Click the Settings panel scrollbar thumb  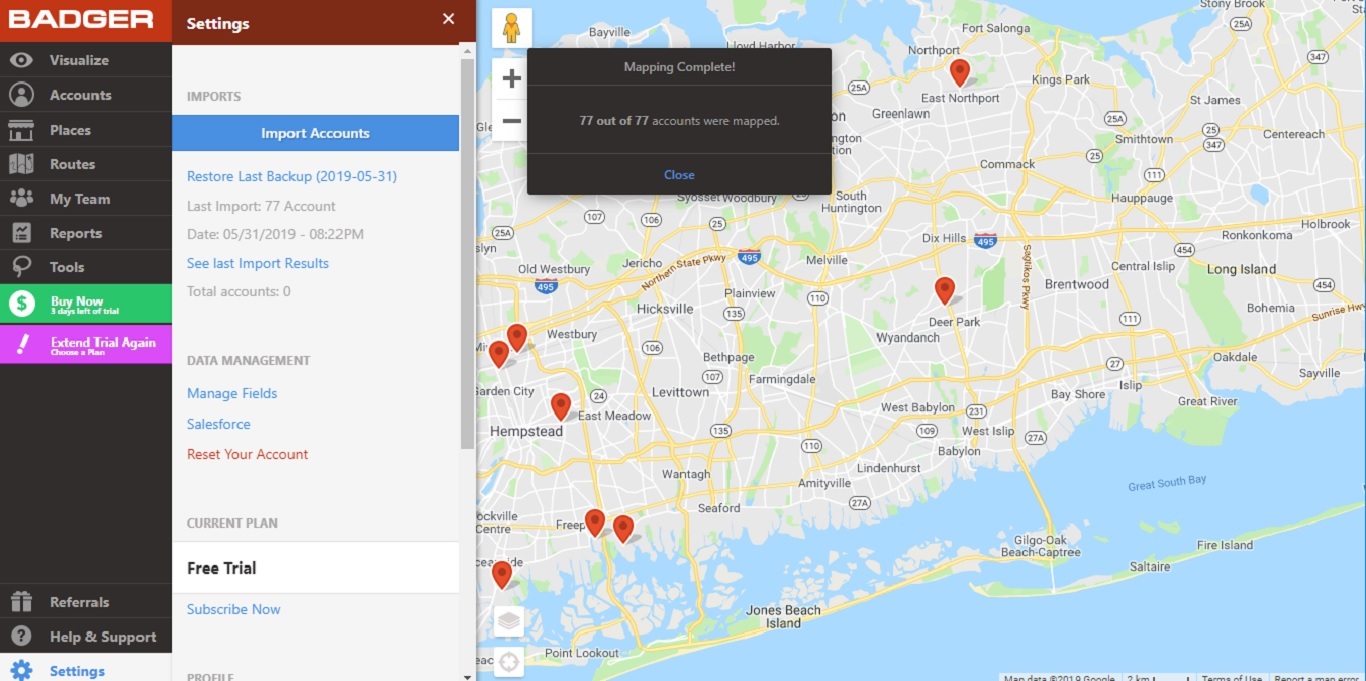(467, 253)
